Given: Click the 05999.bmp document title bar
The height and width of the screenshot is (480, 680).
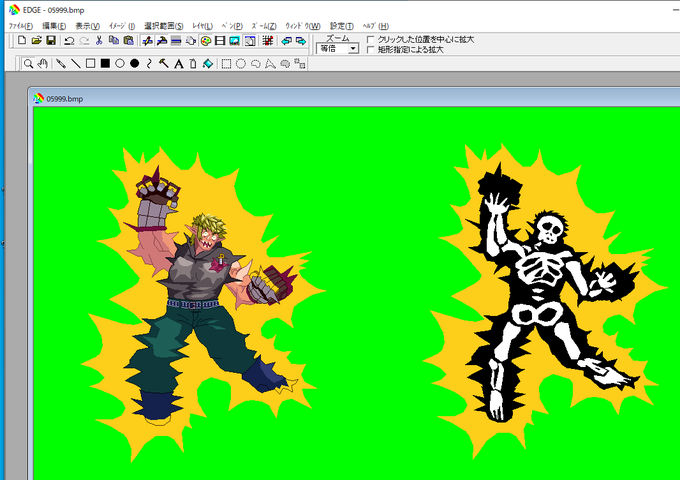Looking at the screenshot, I should [x=356, y=98].
